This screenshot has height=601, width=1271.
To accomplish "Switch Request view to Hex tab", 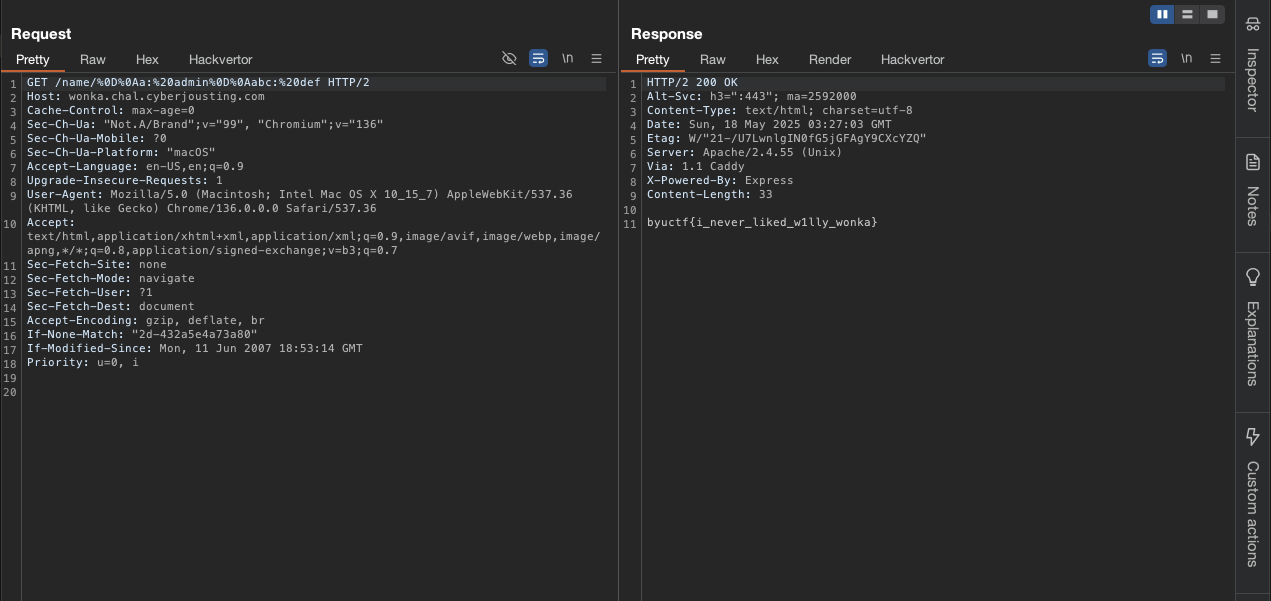I will [x=147, y=60].
